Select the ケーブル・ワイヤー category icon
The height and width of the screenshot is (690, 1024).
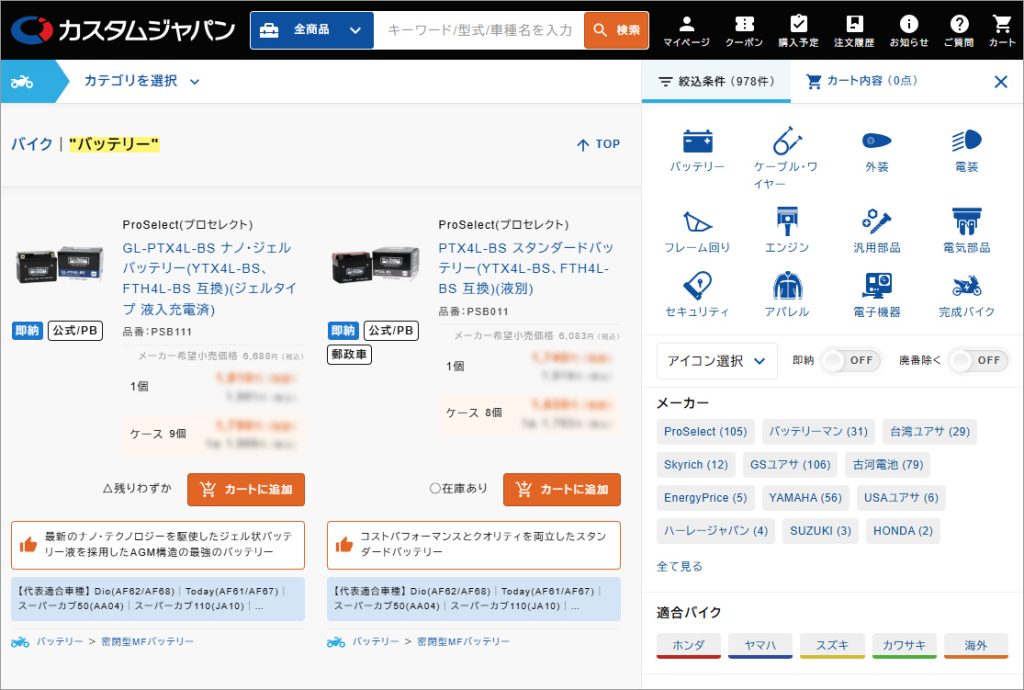[786, 158]
